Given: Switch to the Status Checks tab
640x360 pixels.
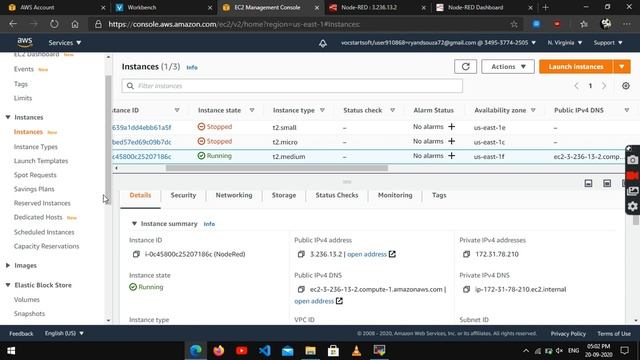Looking at the screenshot, I should (x=337, y=195).
